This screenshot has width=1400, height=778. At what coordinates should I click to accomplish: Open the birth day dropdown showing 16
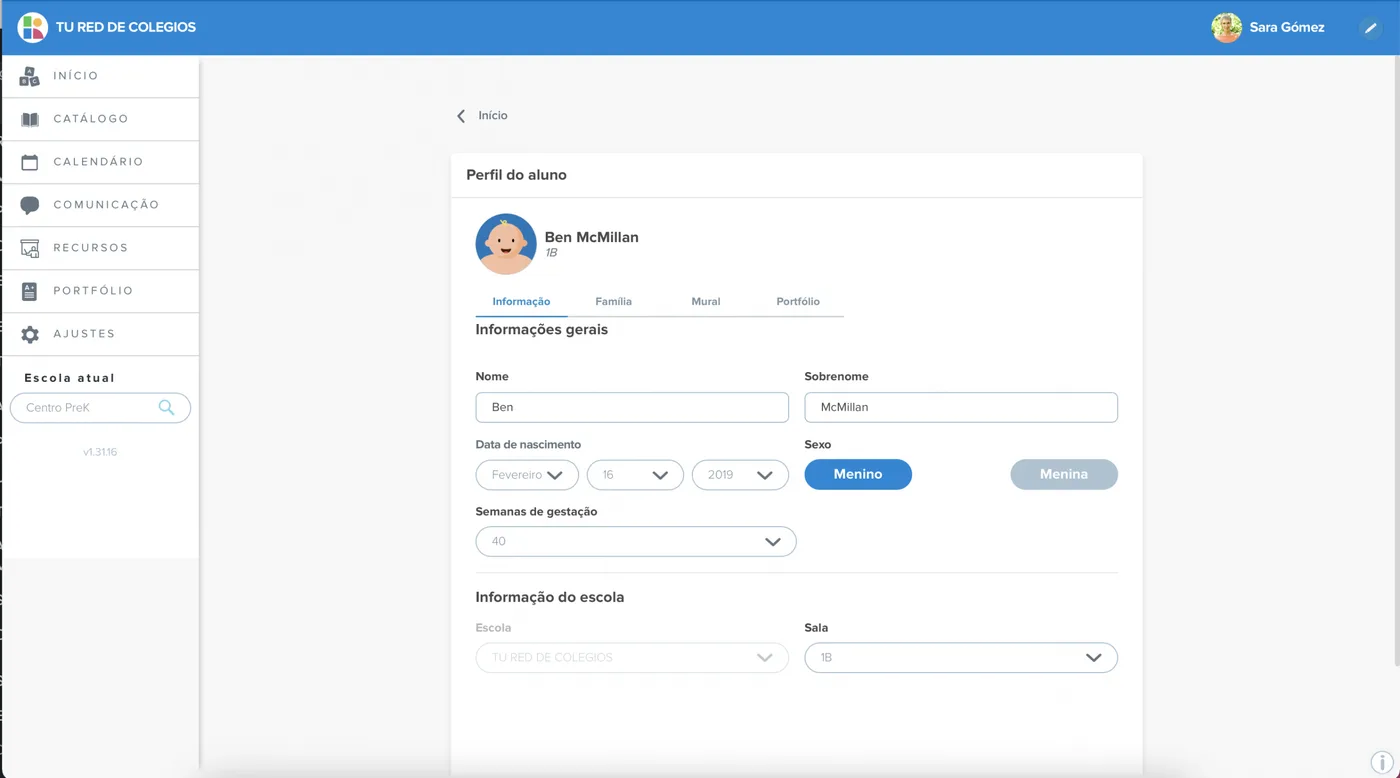click(x=635, y=475)
